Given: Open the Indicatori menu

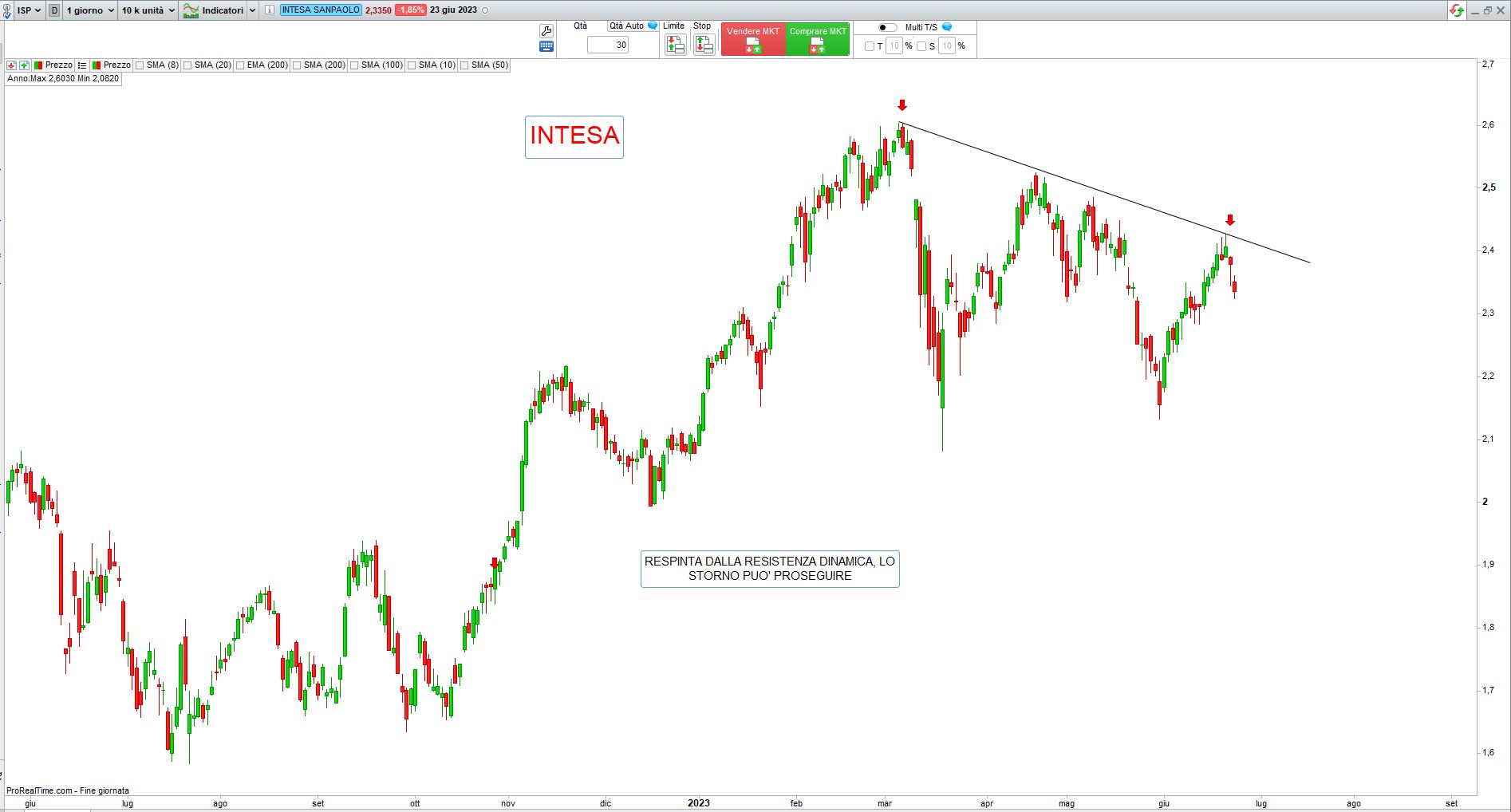Looking at the screenshot, I should click(x=219, y=10).
